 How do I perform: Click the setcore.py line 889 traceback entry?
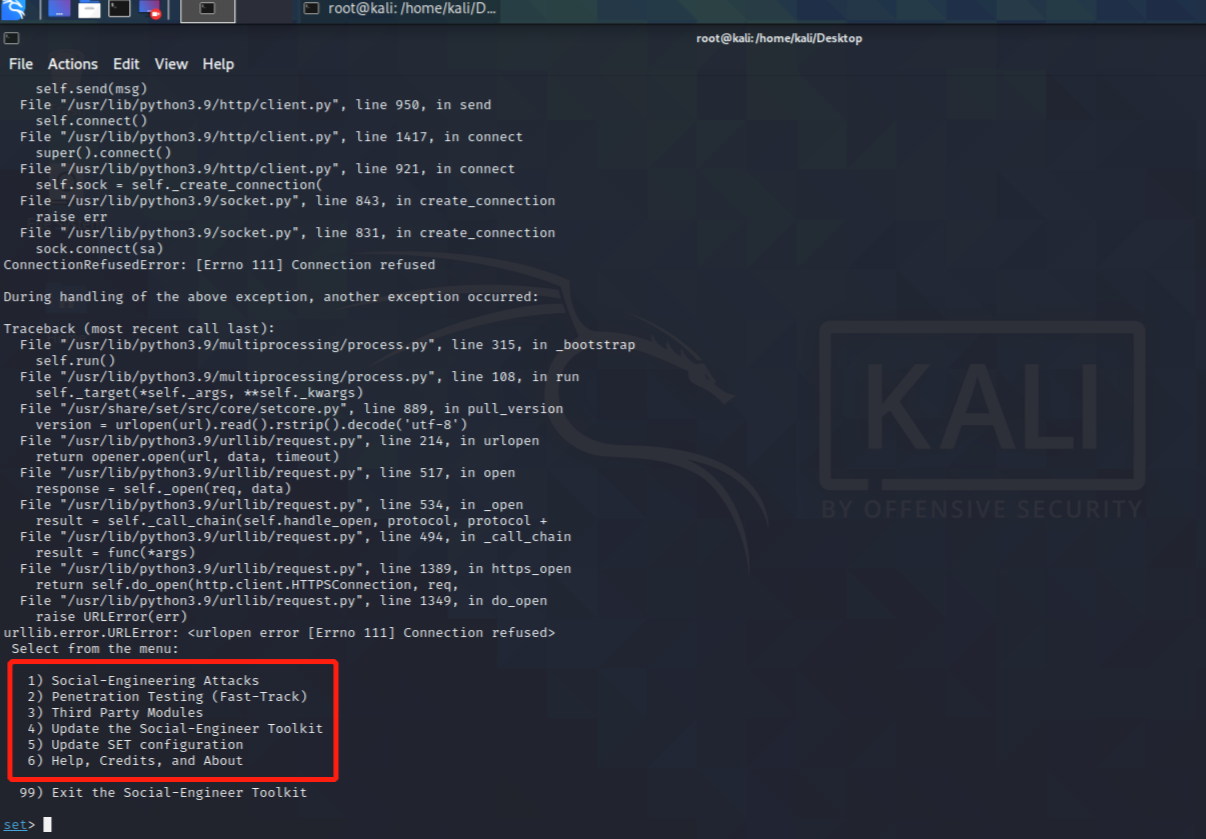pos(291,409)
